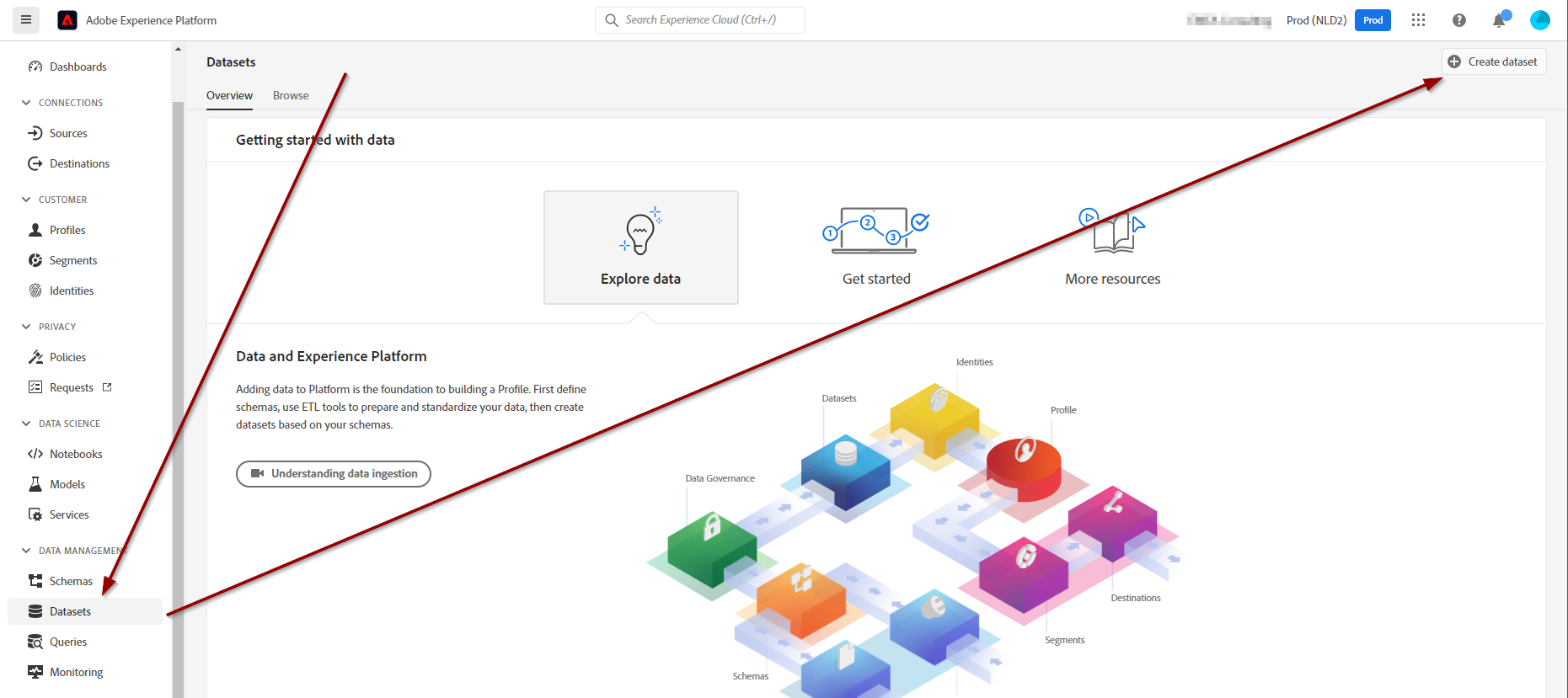Select the Get started card
The width and height of the screenshot is (1568, 698).
876,248
